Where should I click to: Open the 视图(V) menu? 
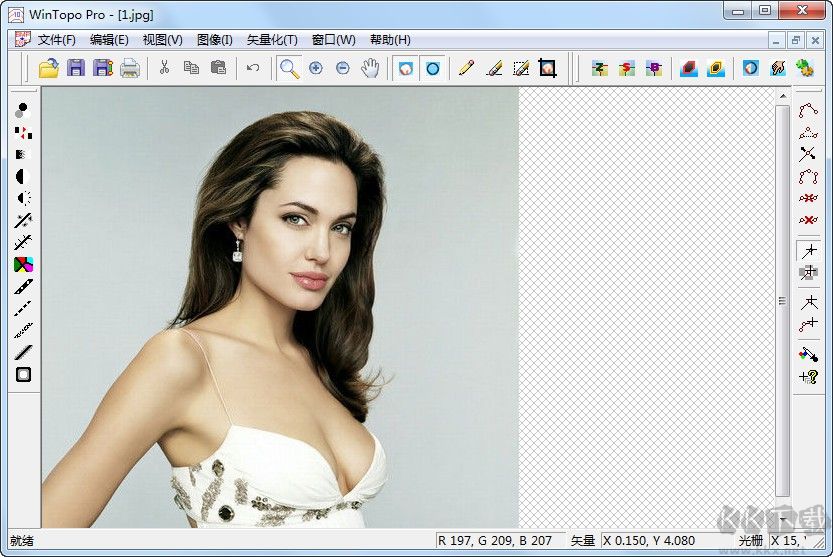pos(163,40)
